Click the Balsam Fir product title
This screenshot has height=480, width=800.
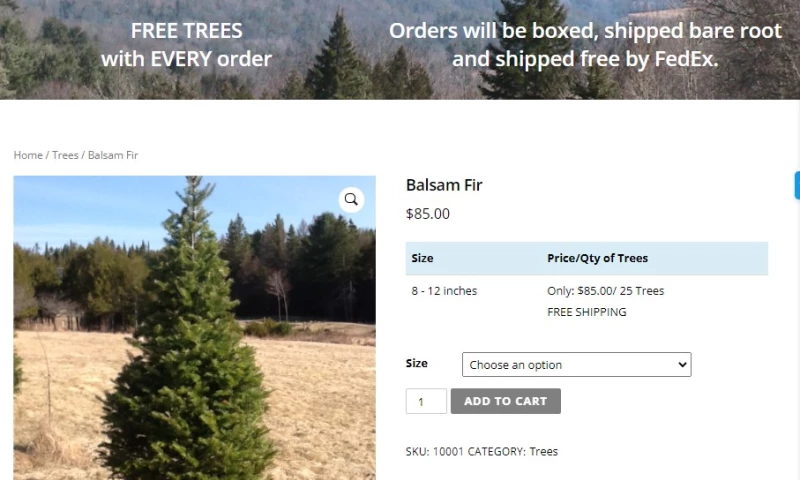click(x=444, y=185)
